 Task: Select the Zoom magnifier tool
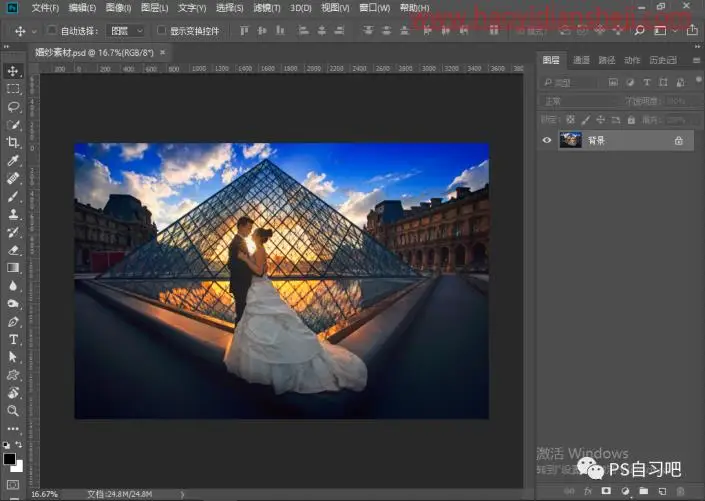click(x=13, y=410)
